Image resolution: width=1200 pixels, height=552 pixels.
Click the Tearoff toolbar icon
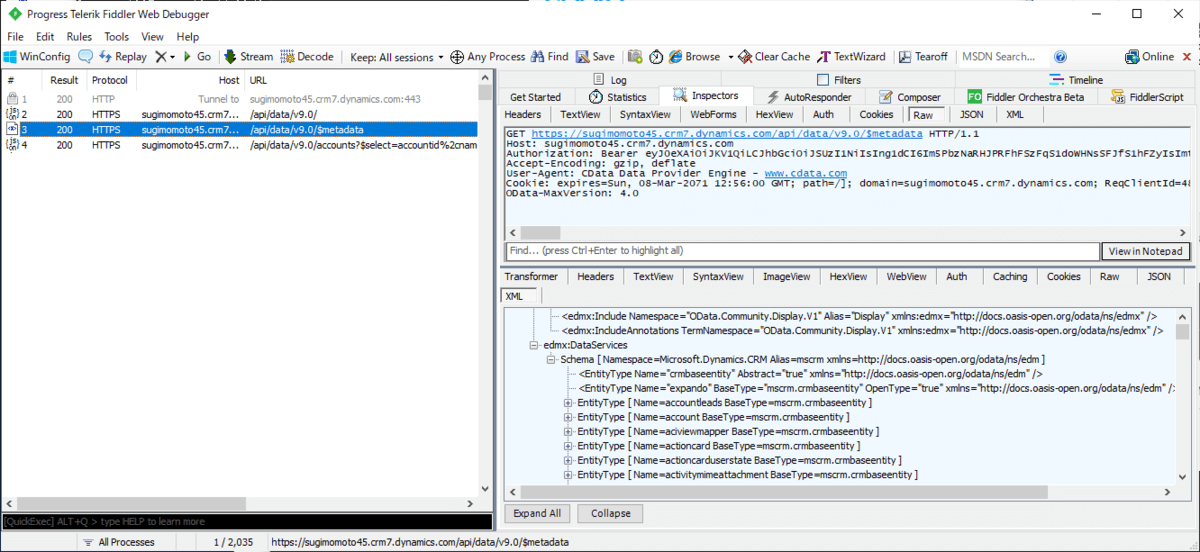pos(903,57)
